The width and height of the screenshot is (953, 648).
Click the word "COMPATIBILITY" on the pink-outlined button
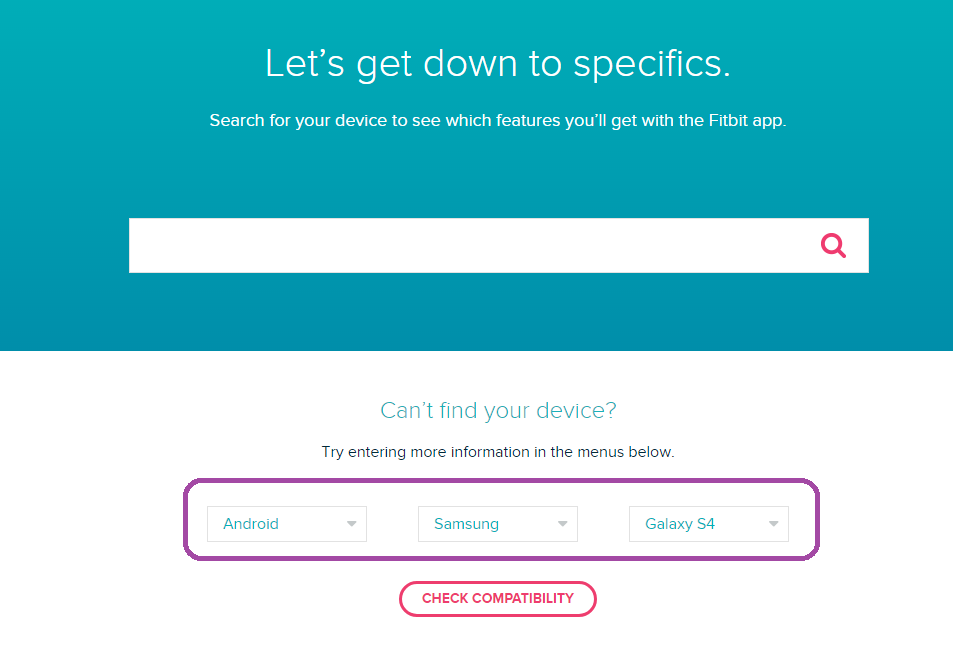coord(523,599)
